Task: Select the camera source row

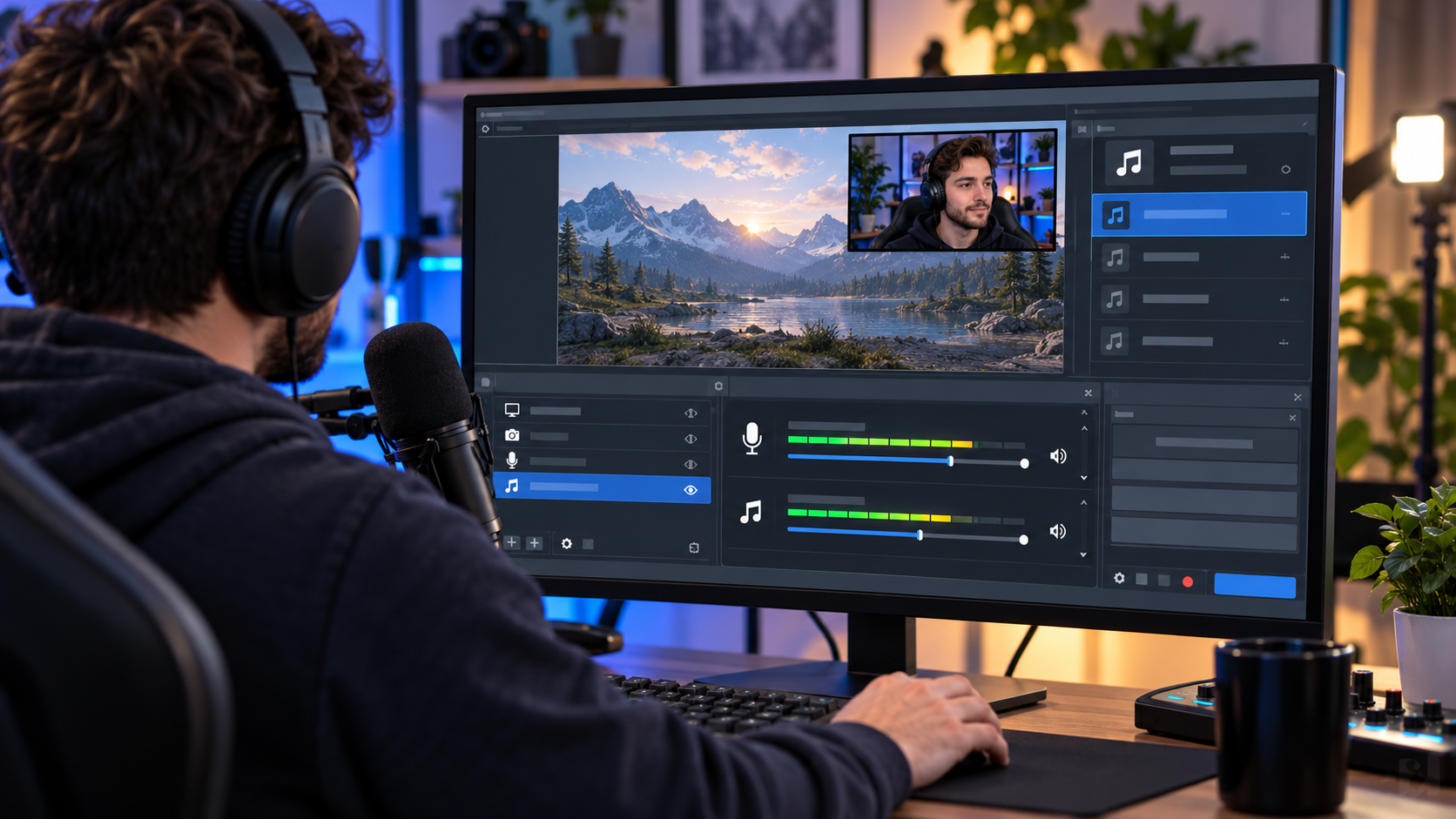Action: coord(602,436)
